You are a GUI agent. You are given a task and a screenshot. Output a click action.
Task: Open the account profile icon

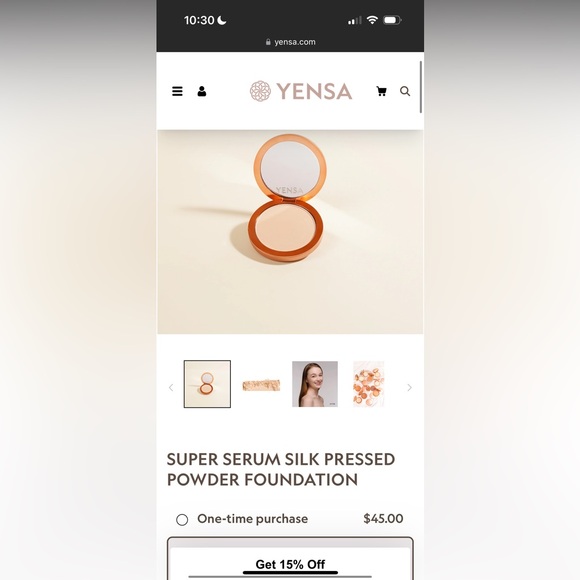point(202,91)
